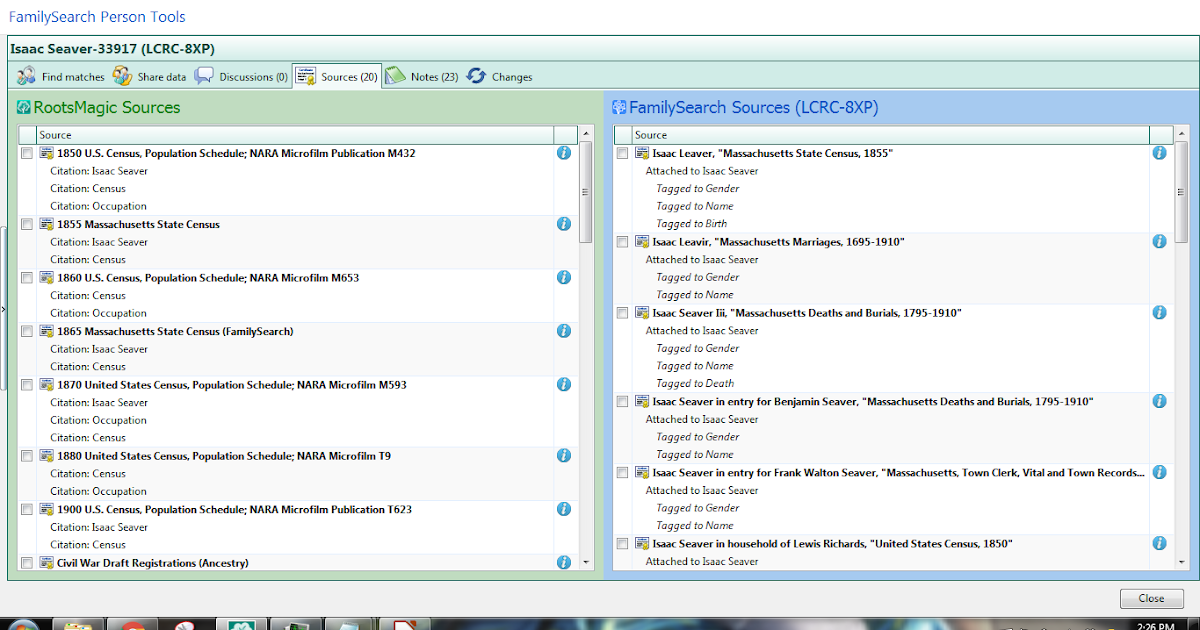This screenshot has width=1200, height=630.
Task: View info for Massachusetts State Census 1855 source
Action: tap(563, 224)
